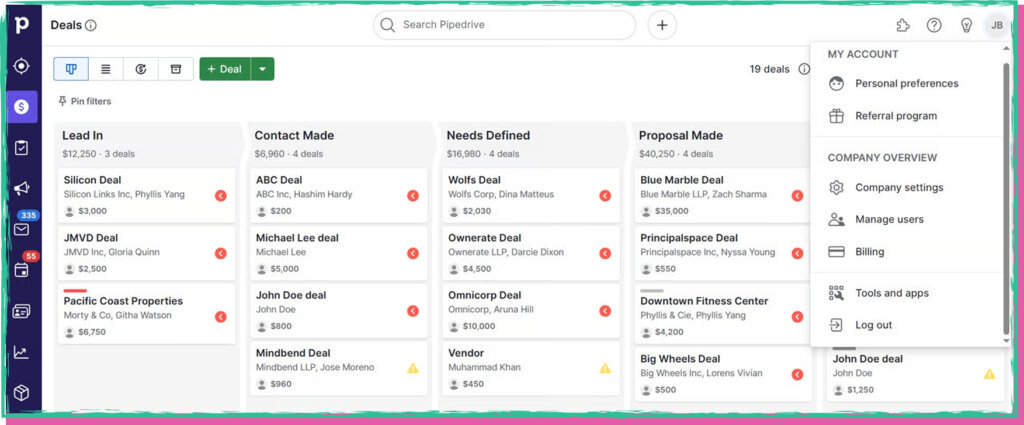Open the marketplace puzzle icon
The width and height of the screenshot is (1024, 425).
[903, 25]
